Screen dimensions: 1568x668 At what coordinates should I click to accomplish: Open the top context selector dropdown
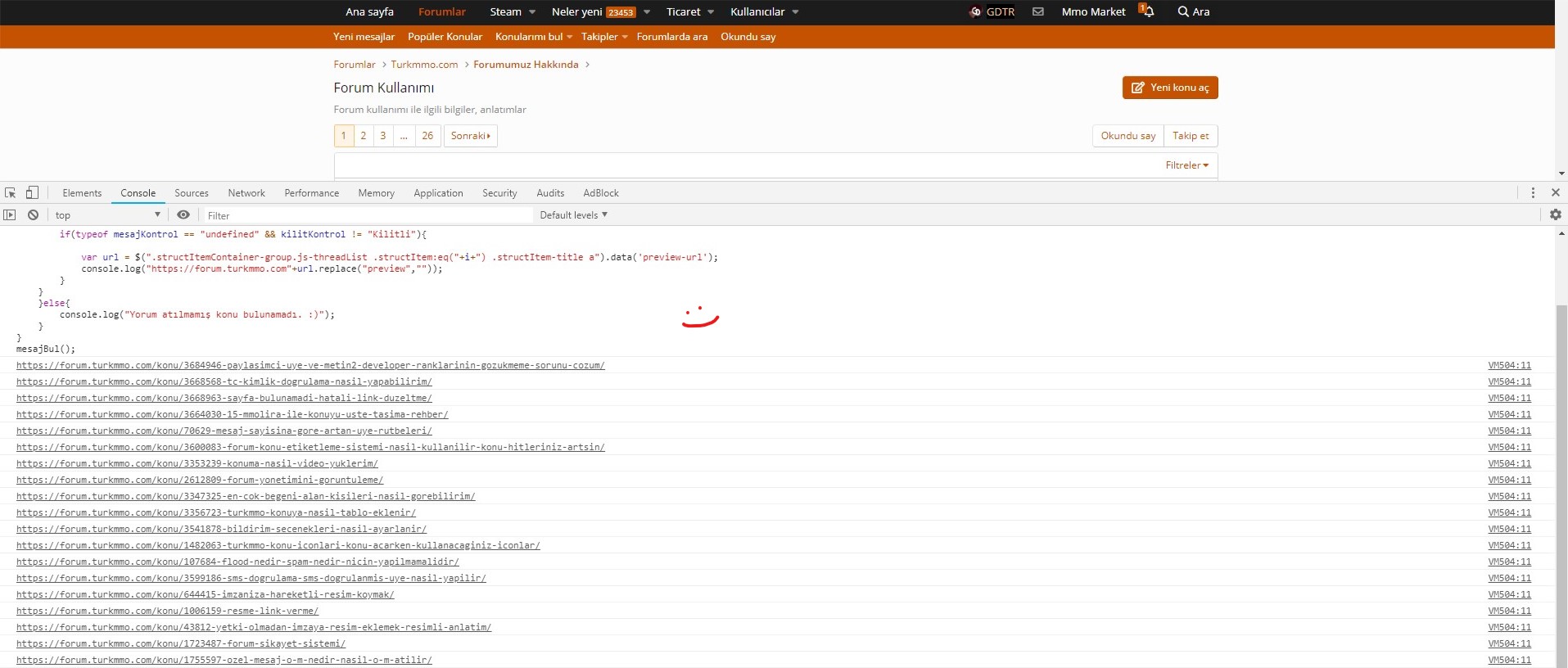click(x=107, y=215)
